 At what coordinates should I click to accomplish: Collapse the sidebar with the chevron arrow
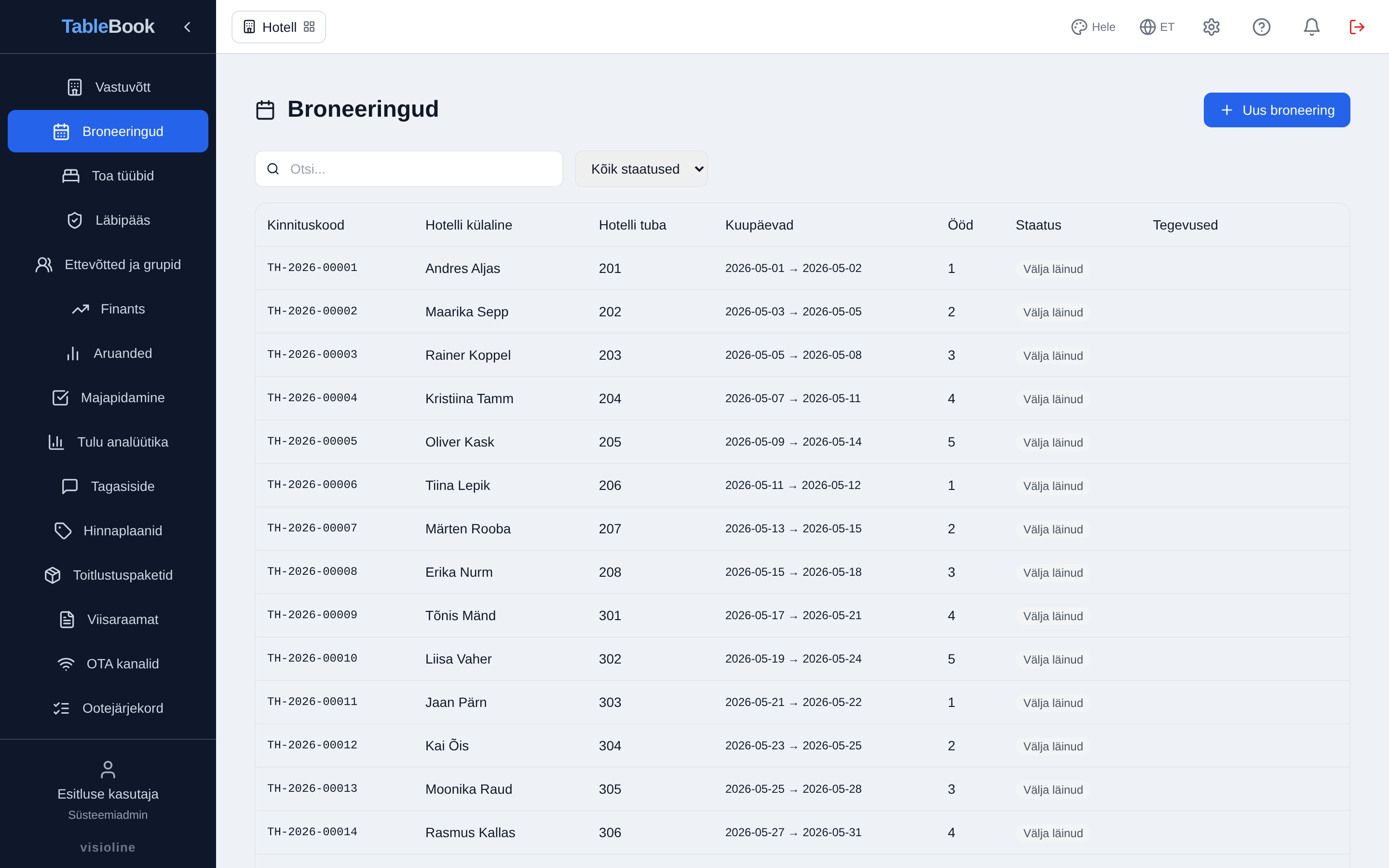[187, 27]
